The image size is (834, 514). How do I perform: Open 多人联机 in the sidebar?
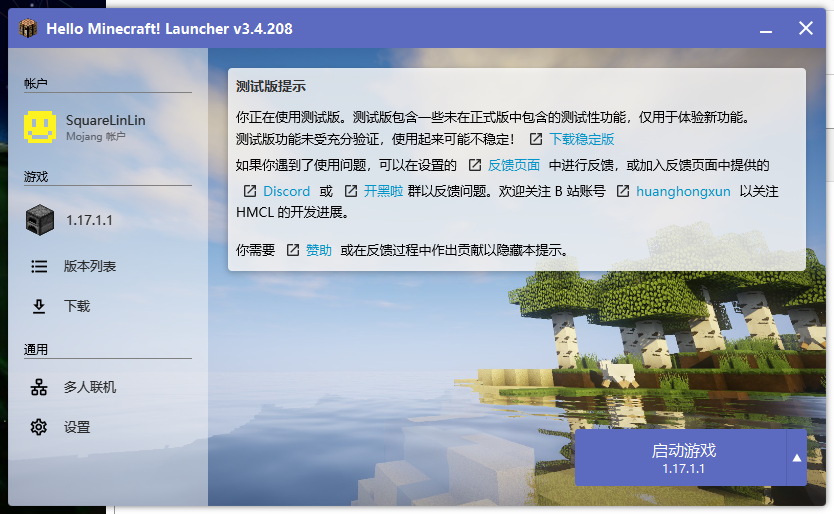click(89, 387)
